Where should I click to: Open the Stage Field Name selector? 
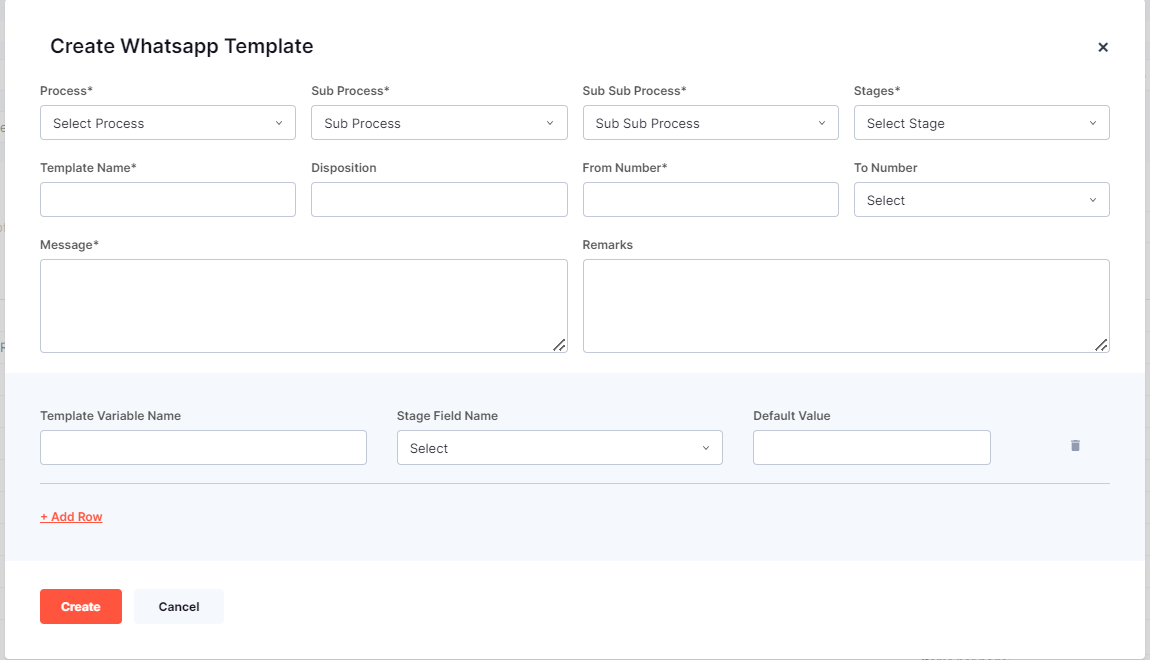click(559, 447)
